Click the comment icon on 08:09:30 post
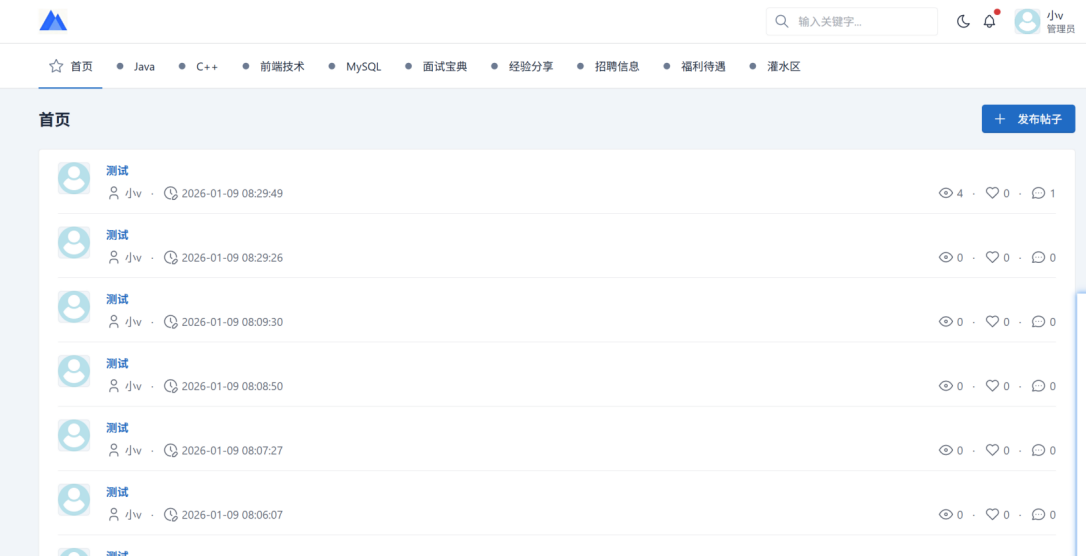This screenshot has width=1087, height=556. coord(1038,322)
